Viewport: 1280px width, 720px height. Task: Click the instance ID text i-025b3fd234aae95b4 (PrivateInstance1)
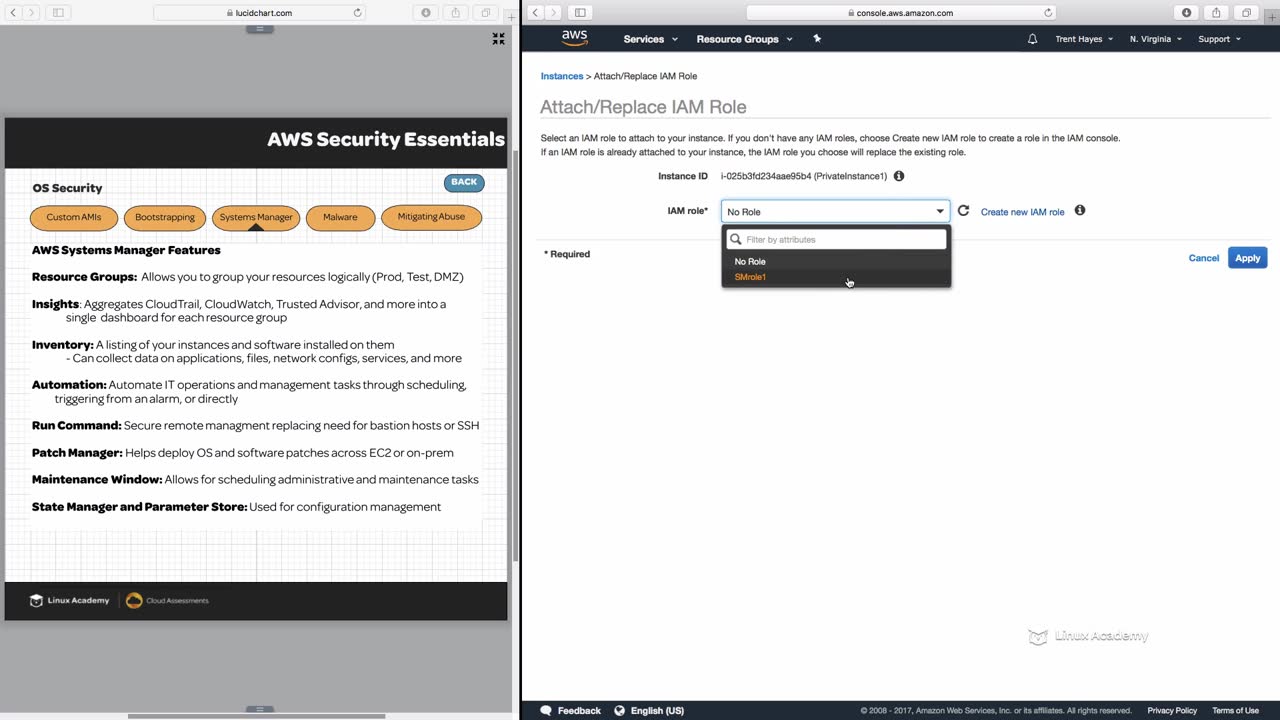click(804, 176)
